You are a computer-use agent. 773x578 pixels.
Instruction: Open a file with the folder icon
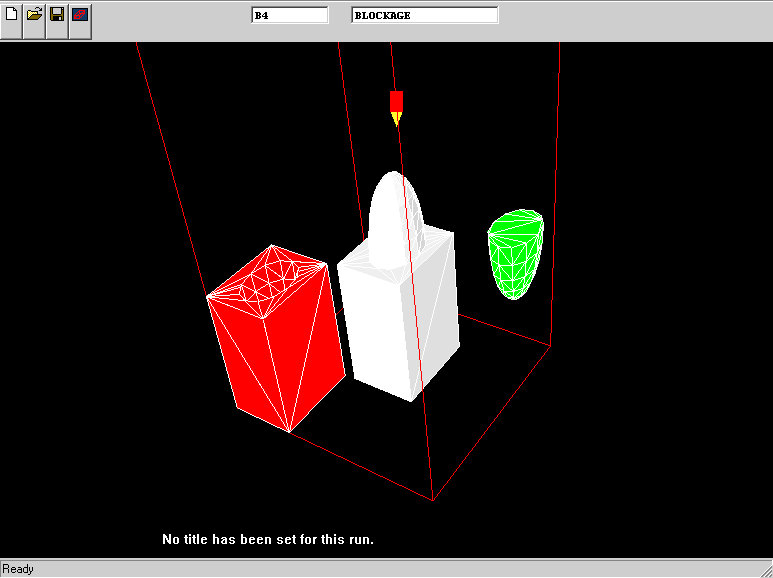point(35,15)
